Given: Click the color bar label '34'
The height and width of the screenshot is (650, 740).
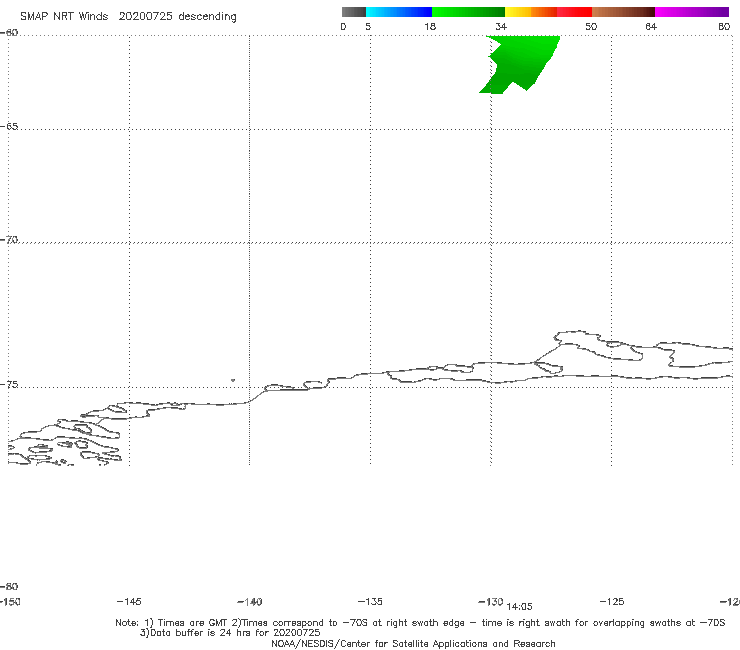Looking at the screenshot, I should pos(501,26).
